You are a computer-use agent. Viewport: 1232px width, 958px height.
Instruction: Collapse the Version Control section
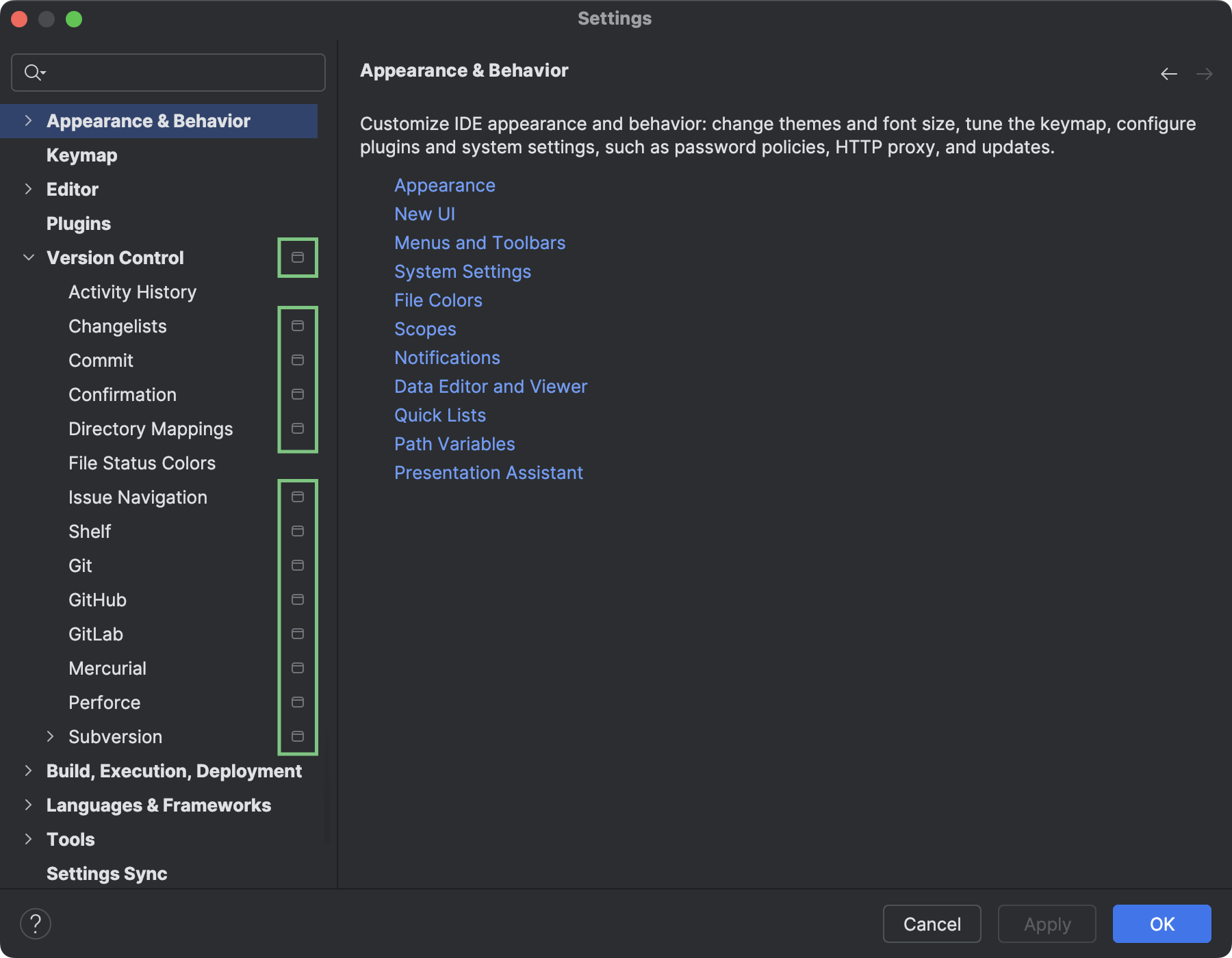[x=29, y=257]
